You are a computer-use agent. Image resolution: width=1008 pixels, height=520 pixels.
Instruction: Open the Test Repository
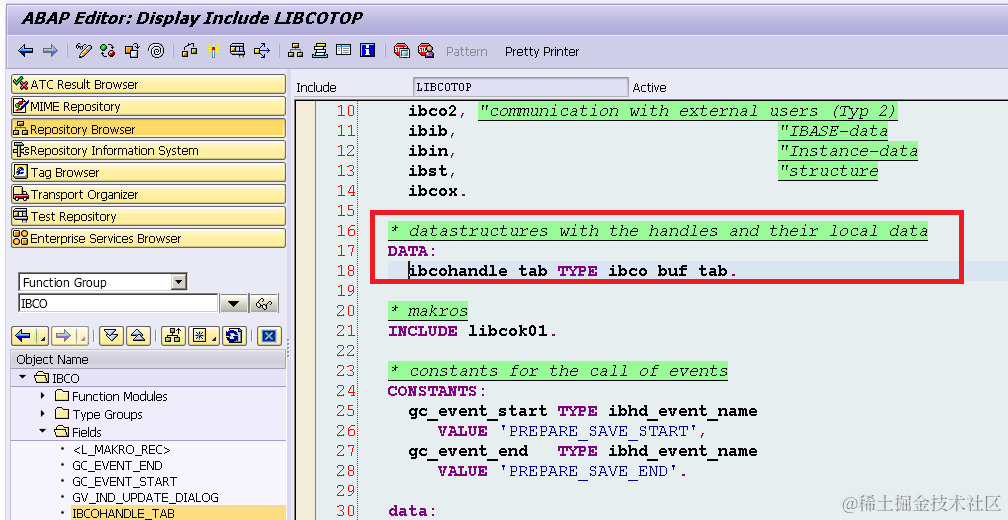[x=148, y=216]
